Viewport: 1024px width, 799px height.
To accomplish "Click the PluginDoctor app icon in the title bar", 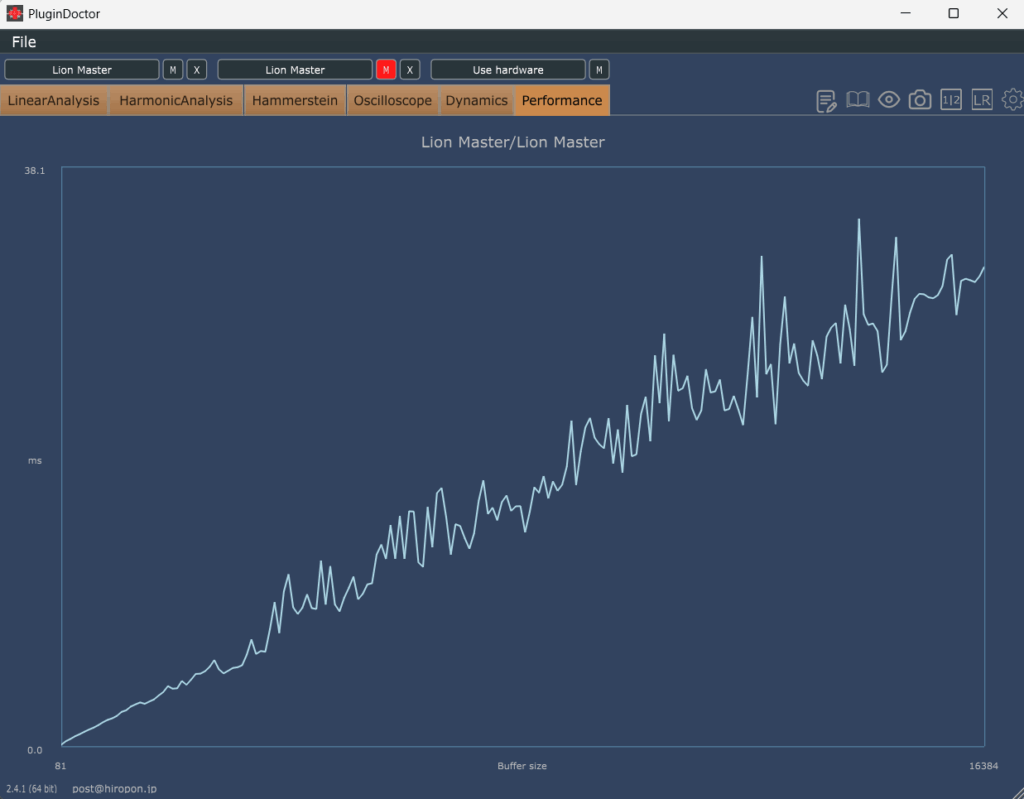I will pyautogui.click(x=14, y=13).
